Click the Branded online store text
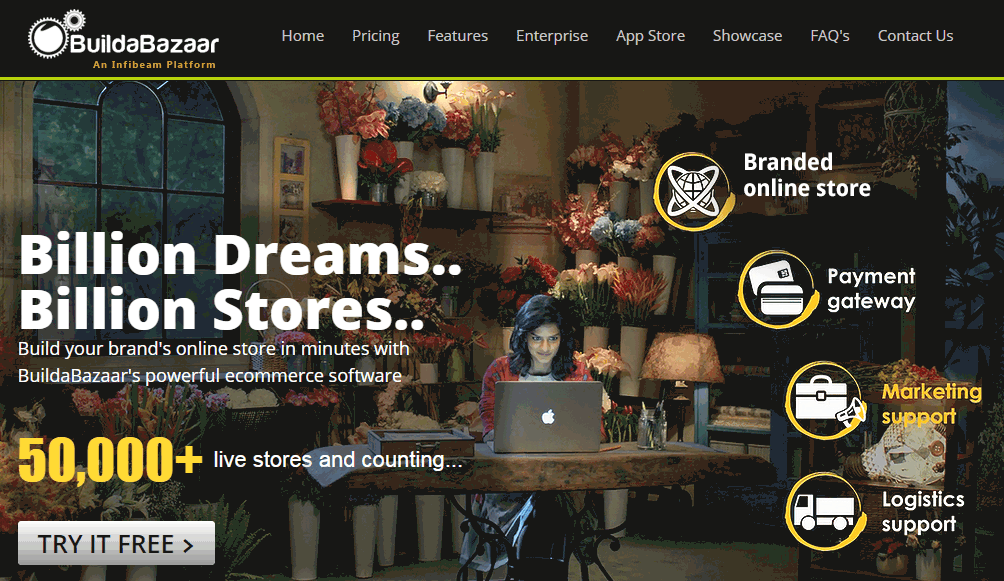1004x581 pixels. click(807, 175)
